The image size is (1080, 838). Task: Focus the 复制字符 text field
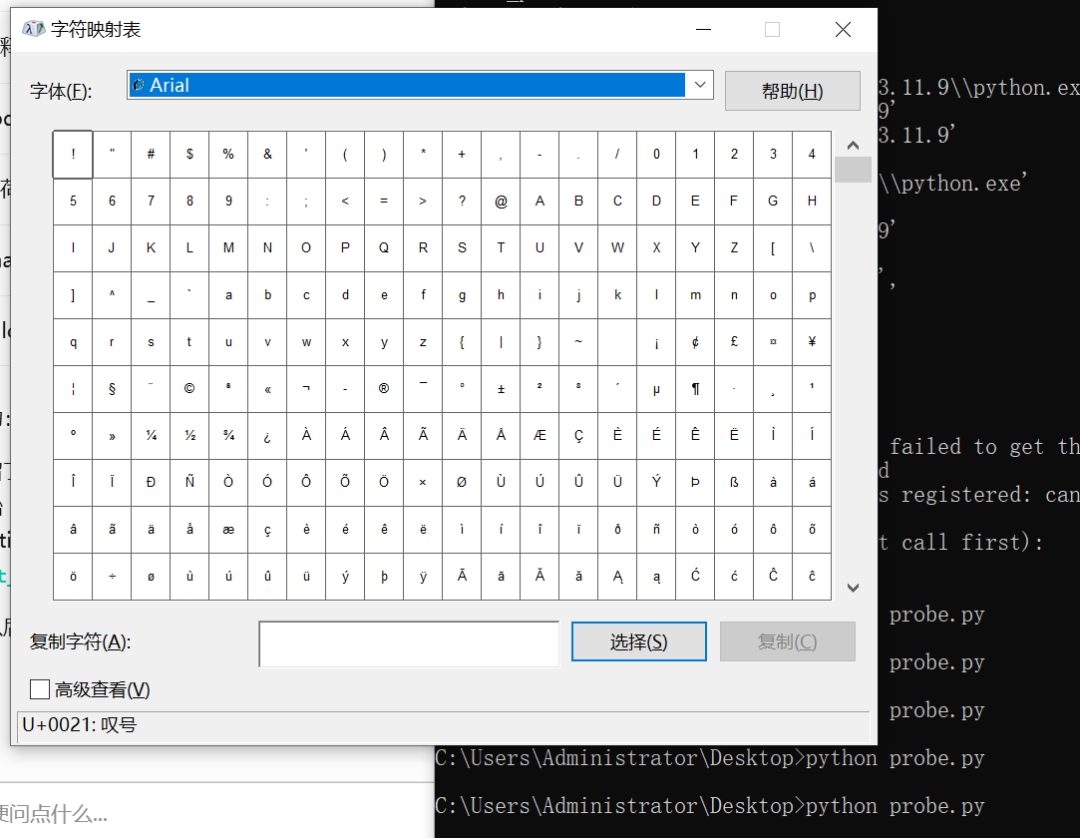pos(408,644)
